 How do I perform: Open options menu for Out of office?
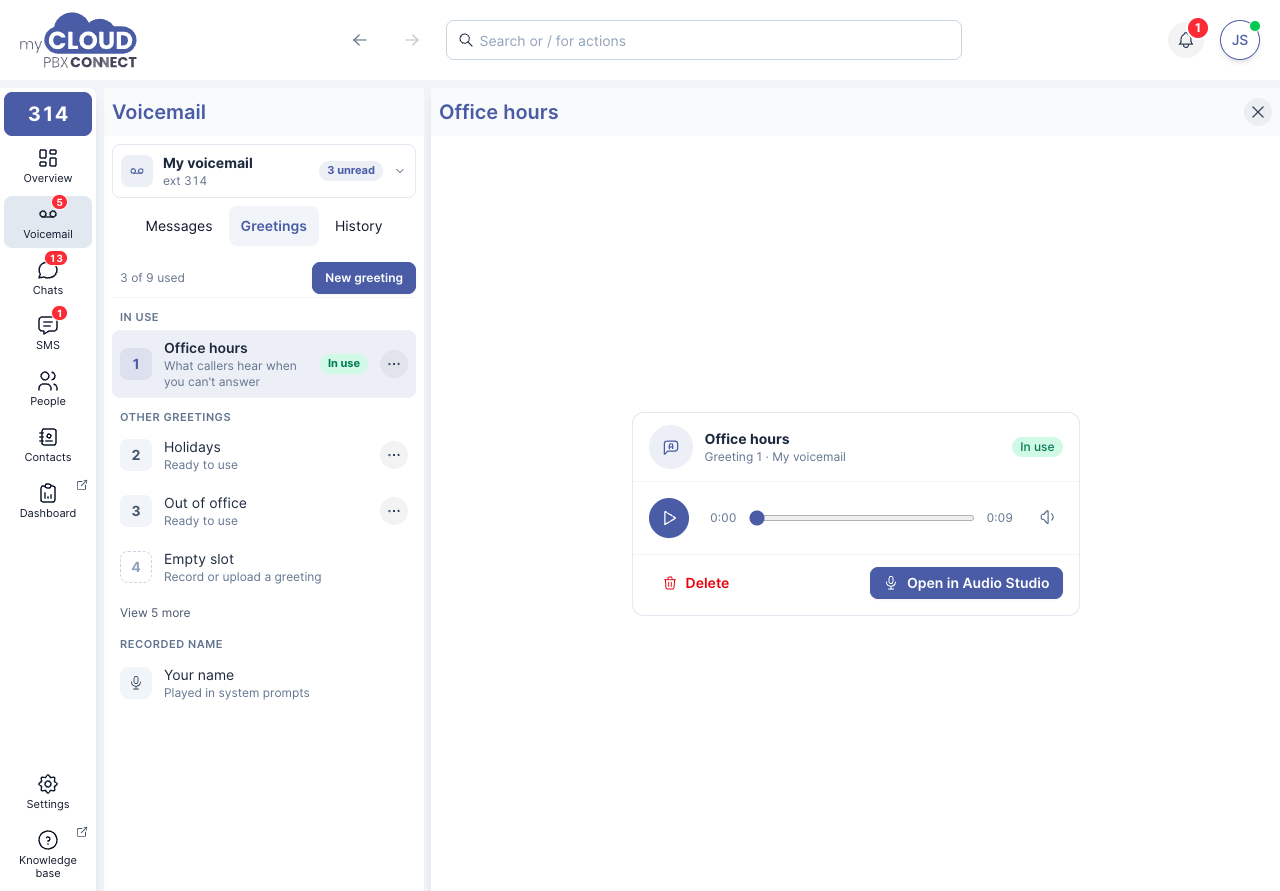(x=394, y=511)
